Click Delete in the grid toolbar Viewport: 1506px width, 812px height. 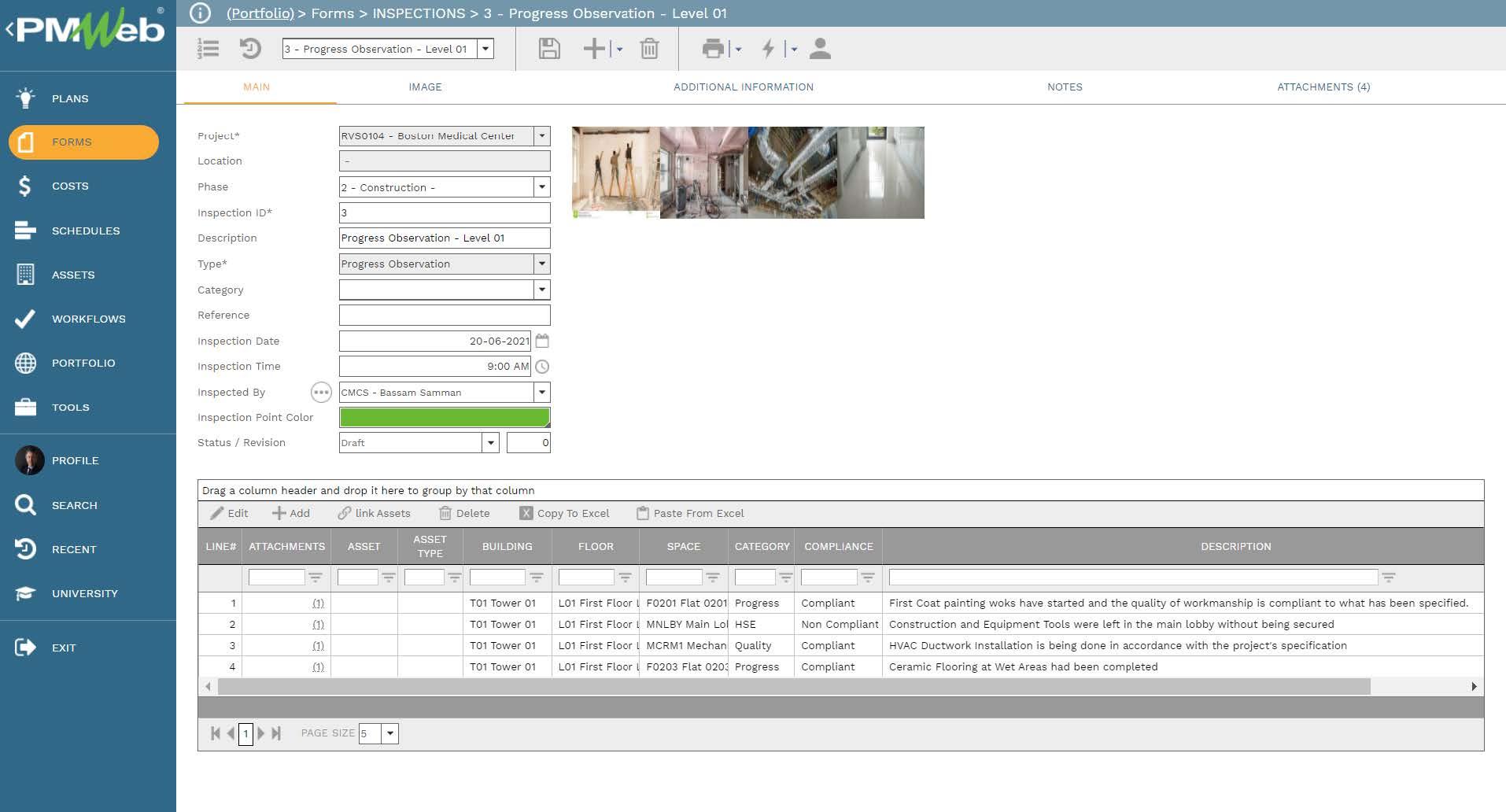464,513
